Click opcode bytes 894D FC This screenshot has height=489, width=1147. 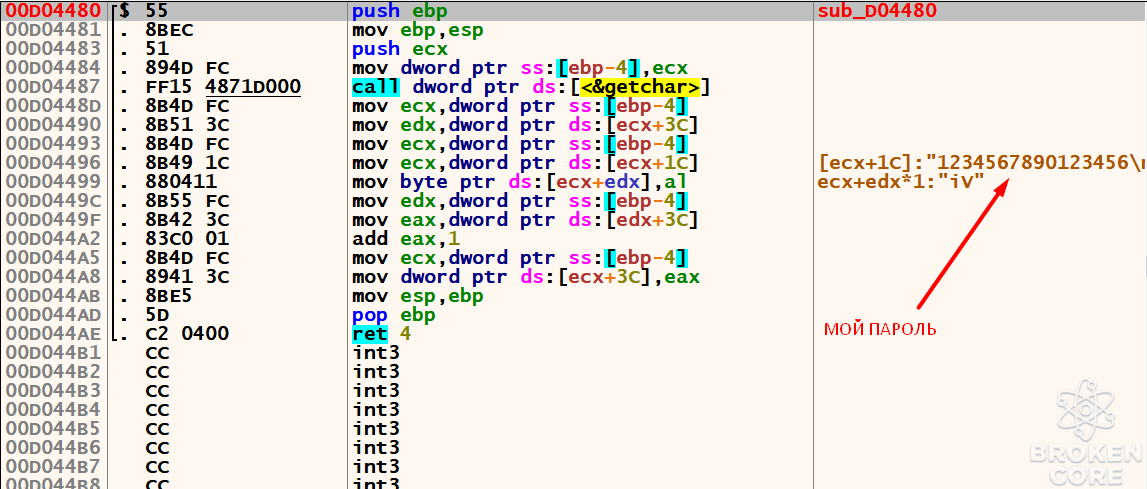pos(188,69)
